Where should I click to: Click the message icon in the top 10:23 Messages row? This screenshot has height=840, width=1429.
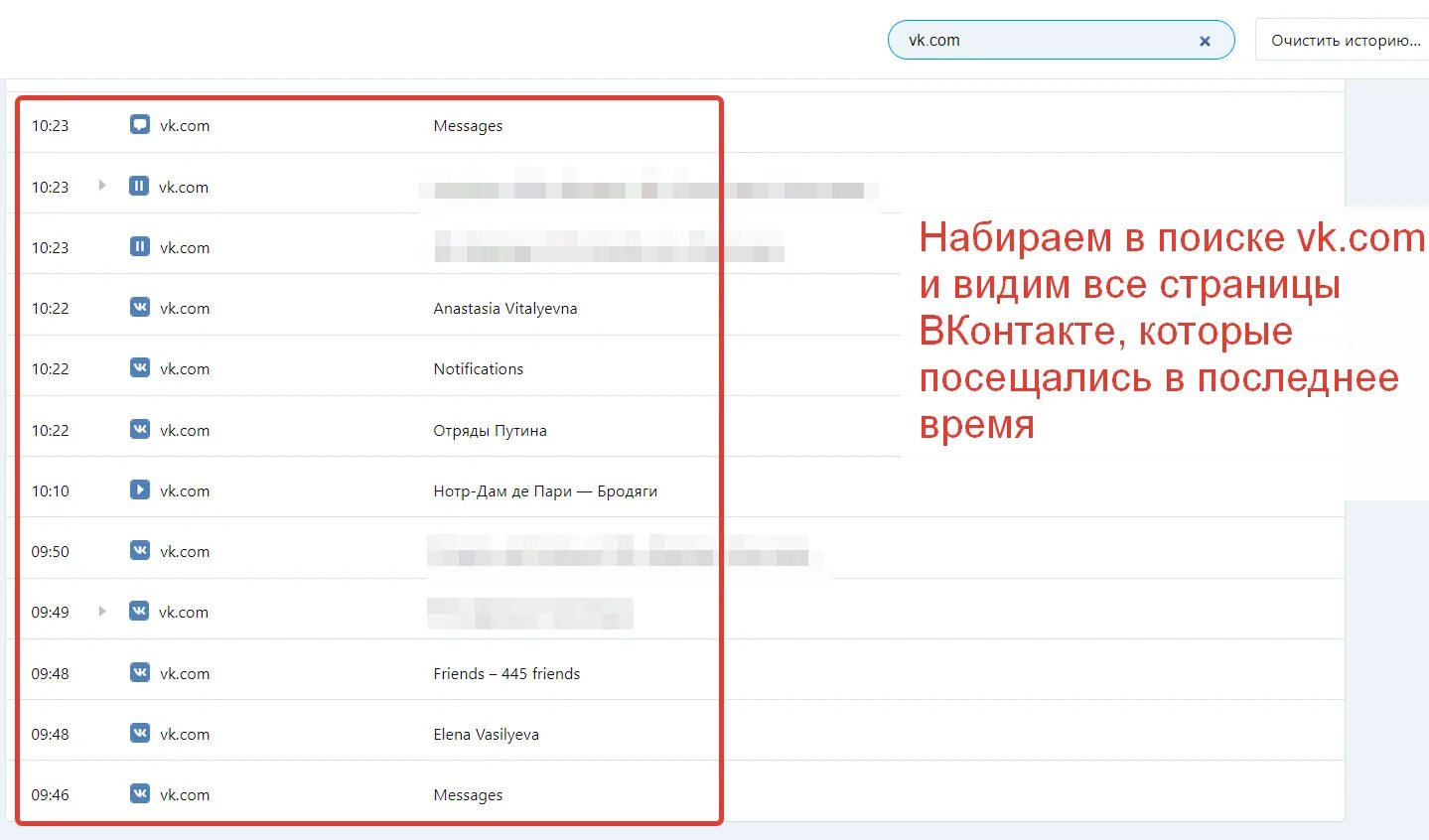coord(140,125)
